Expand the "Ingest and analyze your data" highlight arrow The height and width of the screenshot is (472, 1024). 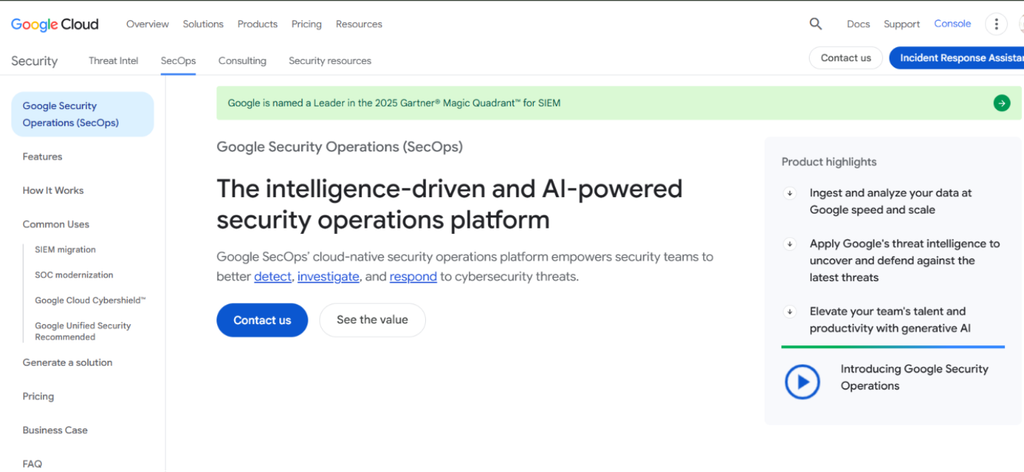coord(790,193)
